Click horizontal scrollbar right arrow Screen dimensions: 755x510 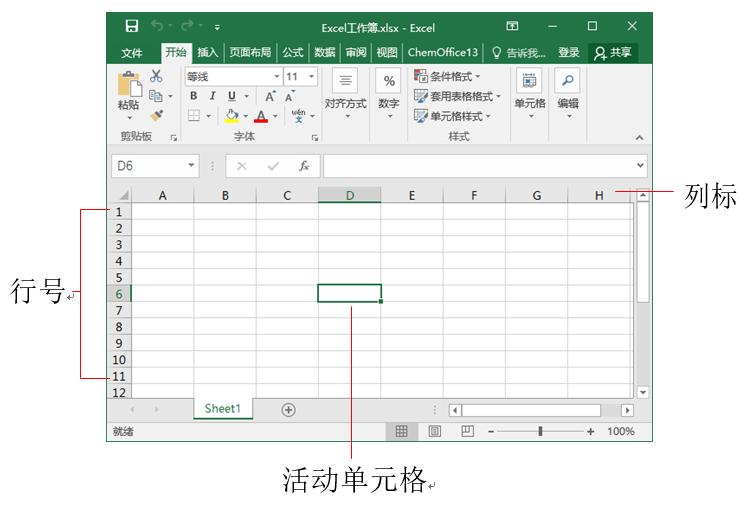point(627,410)
